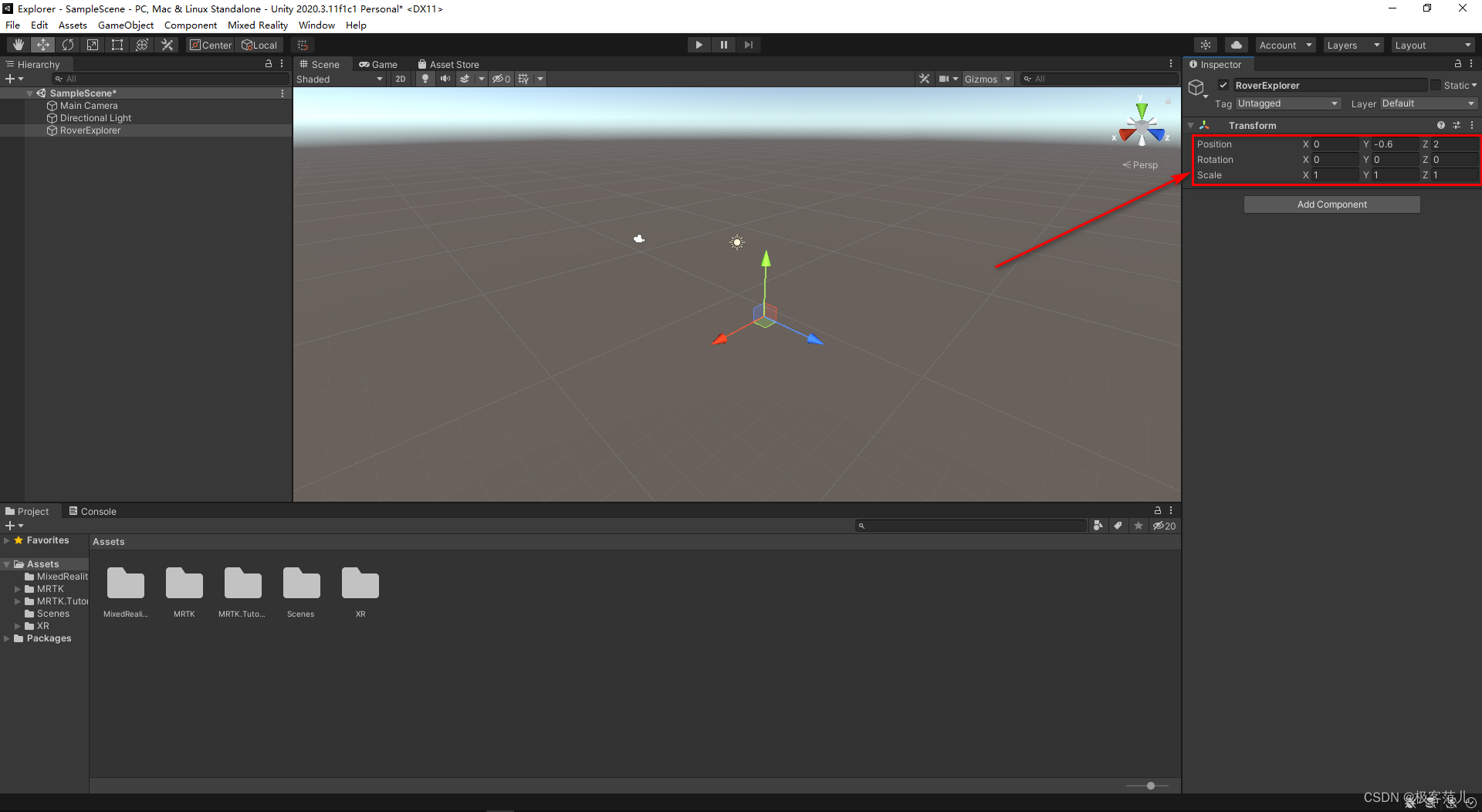Open the Shaded draw mode dropdown
Screen dimensions: 1482x812
coord(340,79)
